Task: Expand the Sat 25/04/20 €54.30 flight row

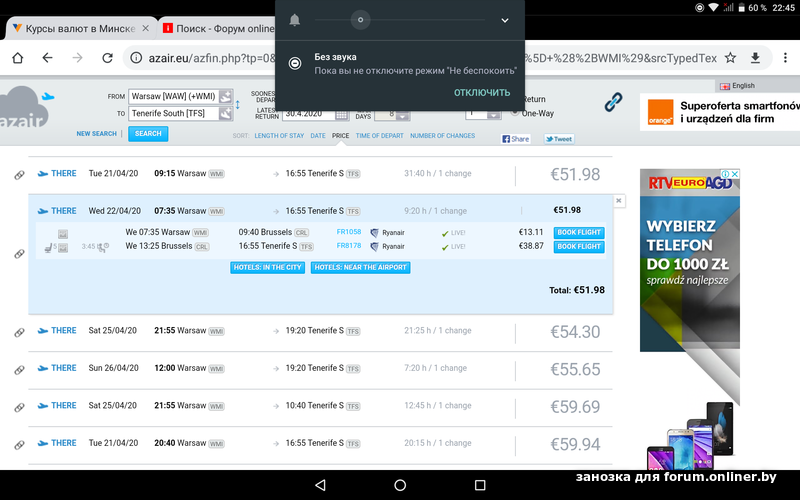Action: coord(320,332)
